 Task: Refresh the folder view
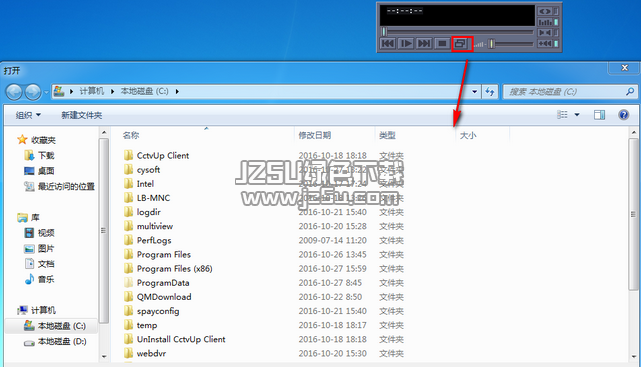click(490, 92)
